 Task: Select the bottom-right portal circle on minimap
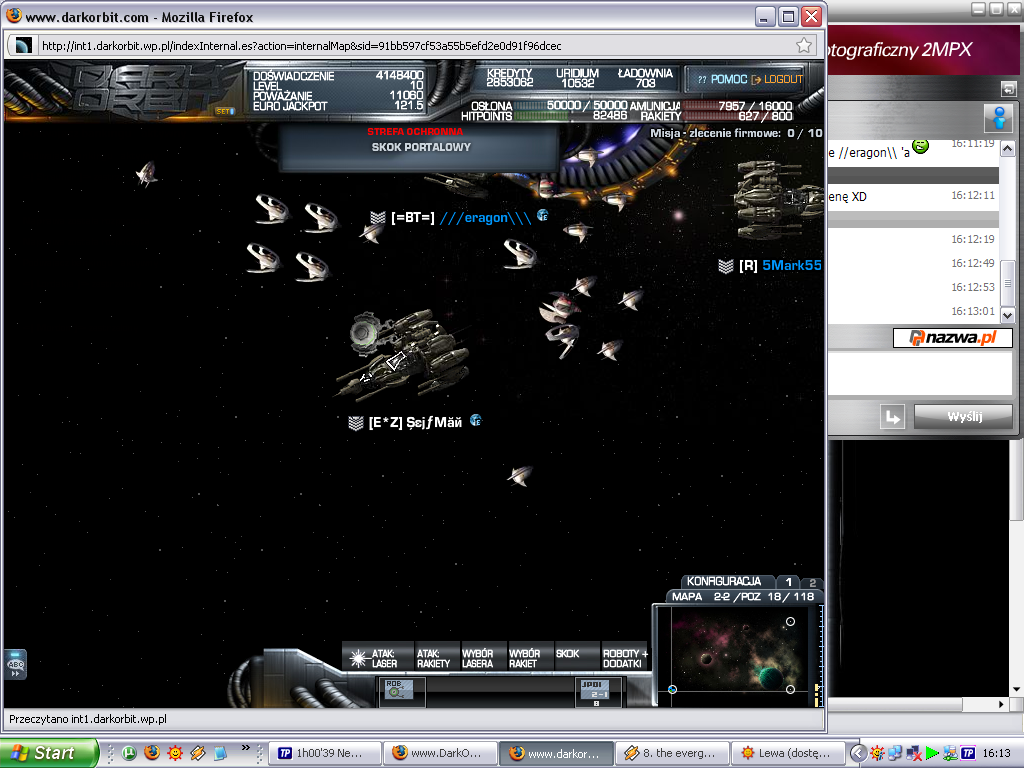point(790,690)
